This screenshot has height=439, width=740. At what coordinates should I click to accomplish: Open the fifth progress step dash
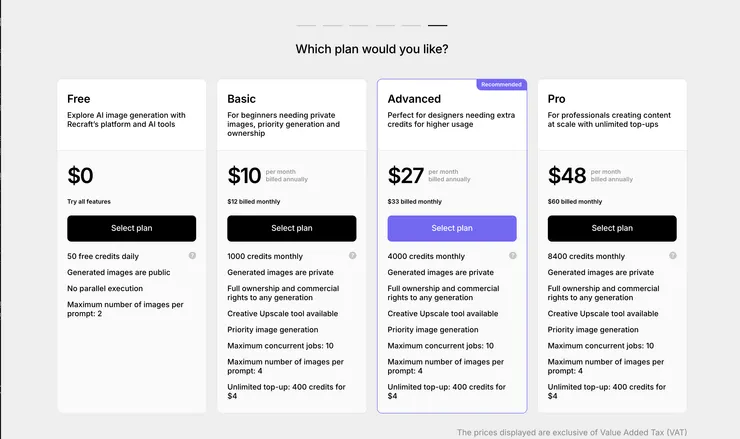(411, 25)
